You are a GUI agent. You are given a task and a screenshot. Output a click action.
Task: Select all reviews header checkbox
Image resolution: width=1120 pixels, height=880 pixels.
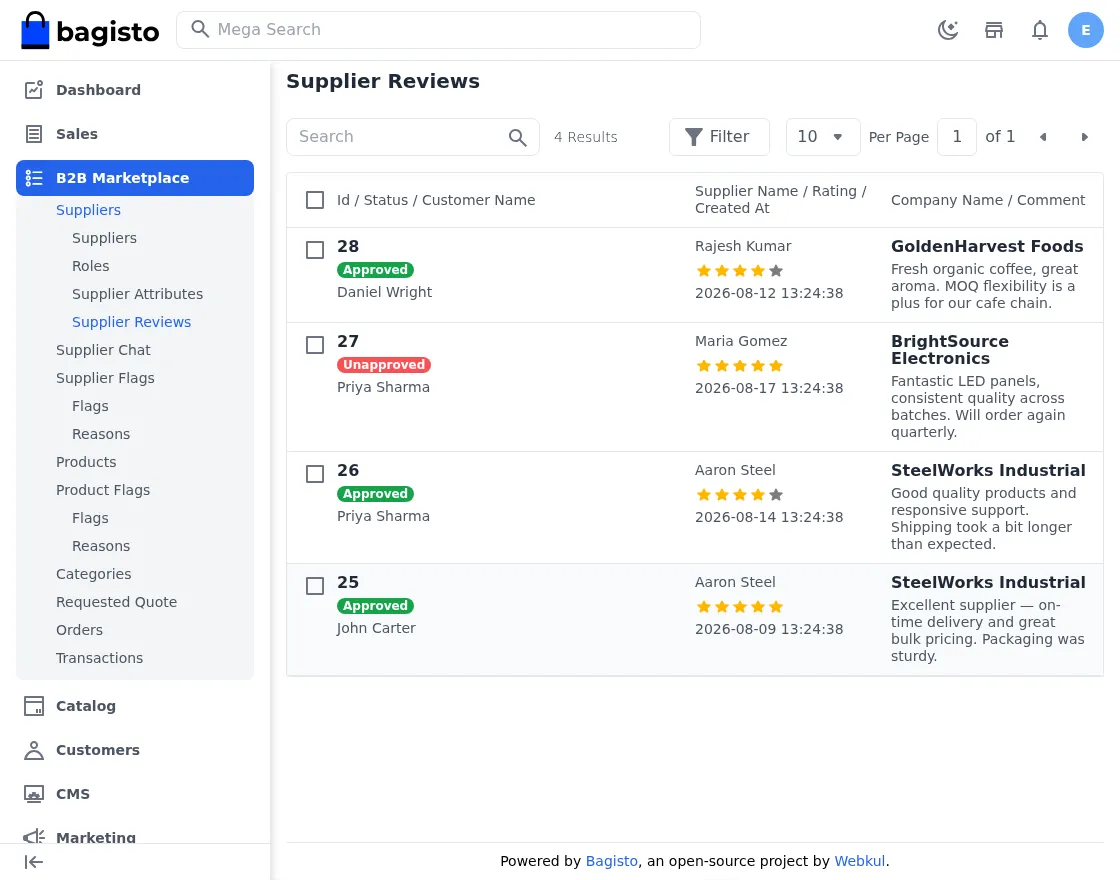point(315,200)
